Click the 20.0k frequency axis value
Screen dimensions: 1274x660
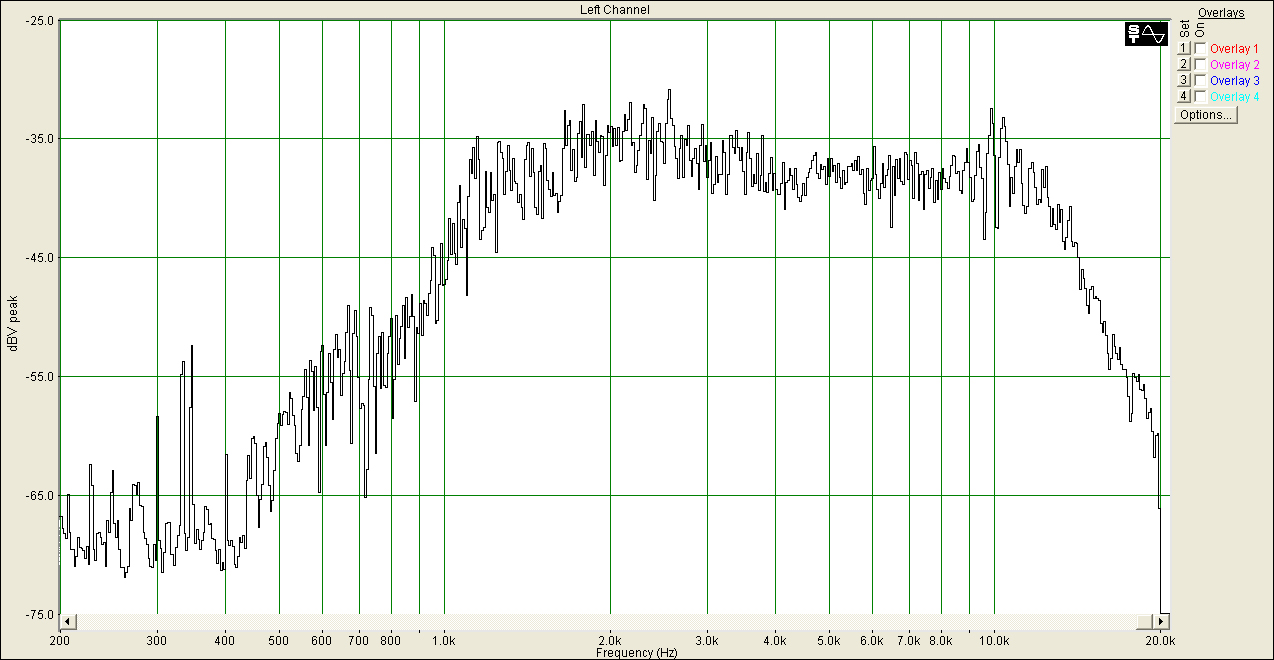[1159, 640]
